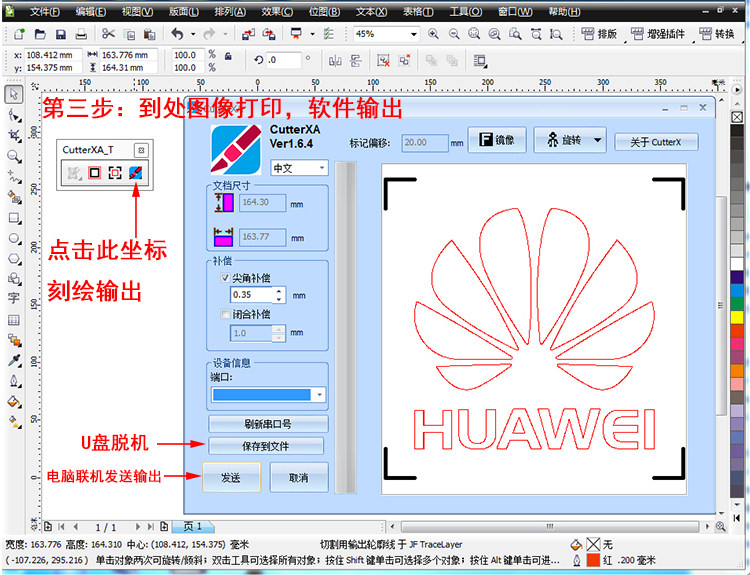Click the no-color X swatch in palette
Screen dimensions: 750x575
click(737, 117)
